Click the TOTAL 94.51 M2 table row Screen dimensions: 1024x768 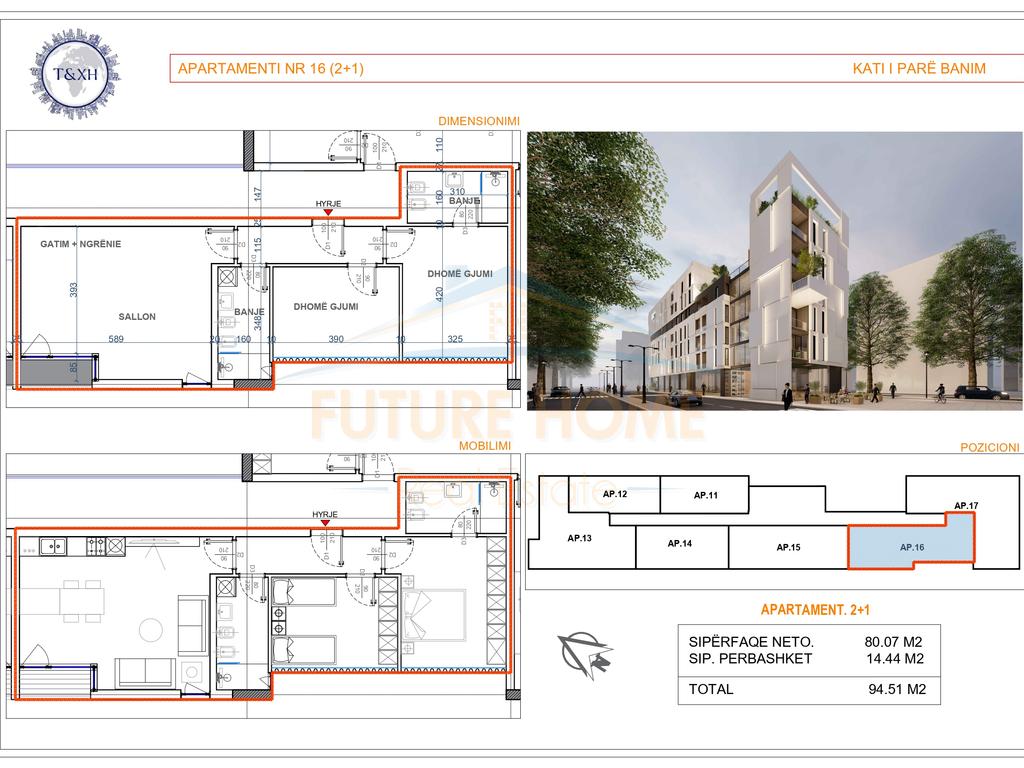tap(809, 689)
